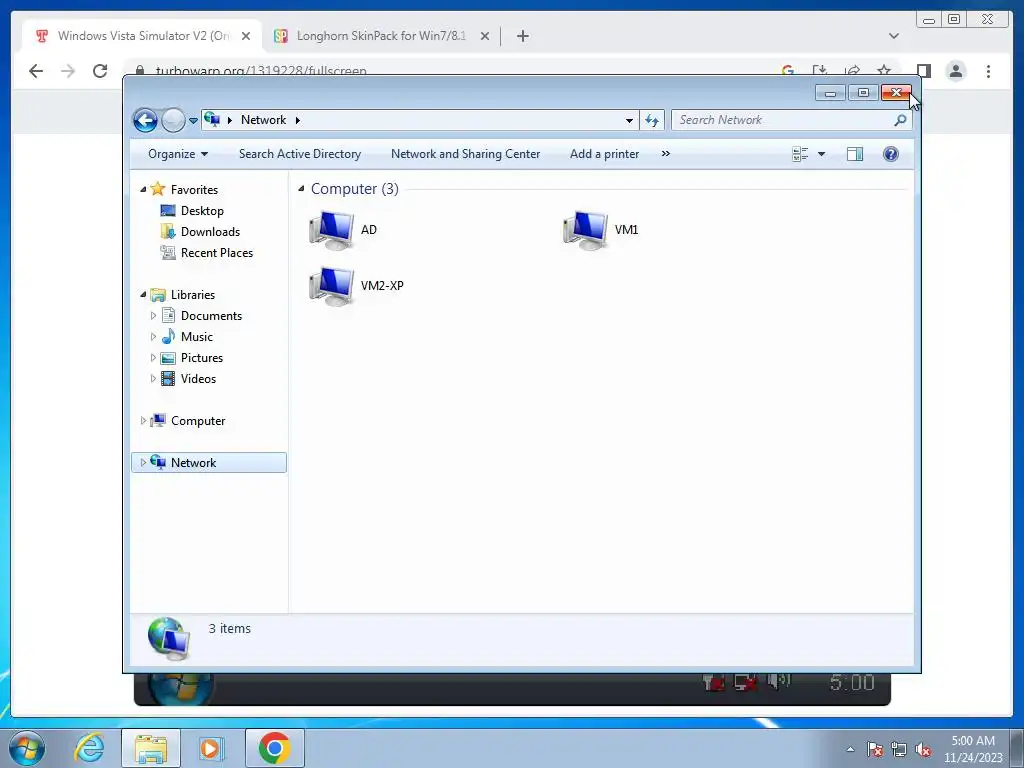1024x768 pixels.
Task: Select Libraries in the navigation pane
Action: coord(193,295)
